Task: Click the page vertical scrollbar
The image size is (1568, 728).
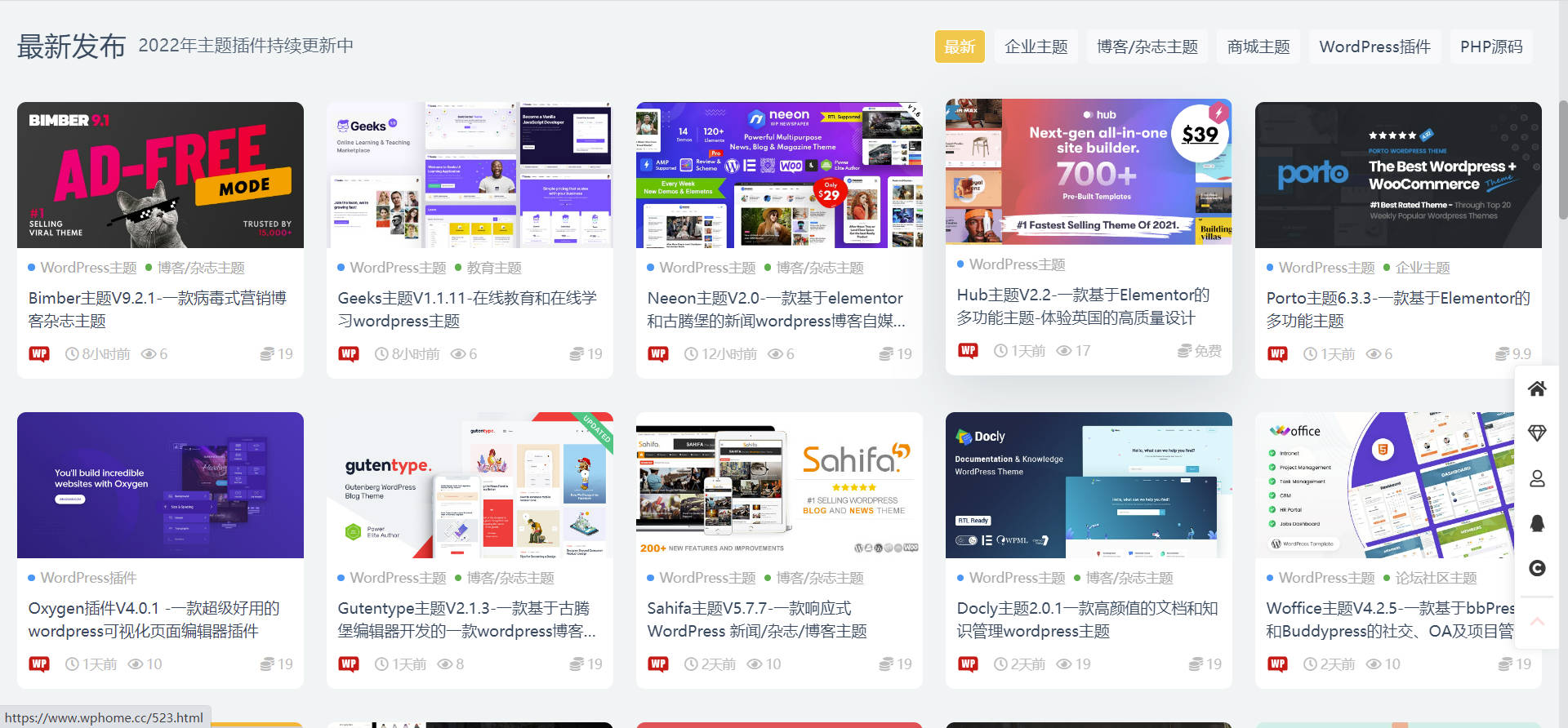Action: [x=1562, y=158]
